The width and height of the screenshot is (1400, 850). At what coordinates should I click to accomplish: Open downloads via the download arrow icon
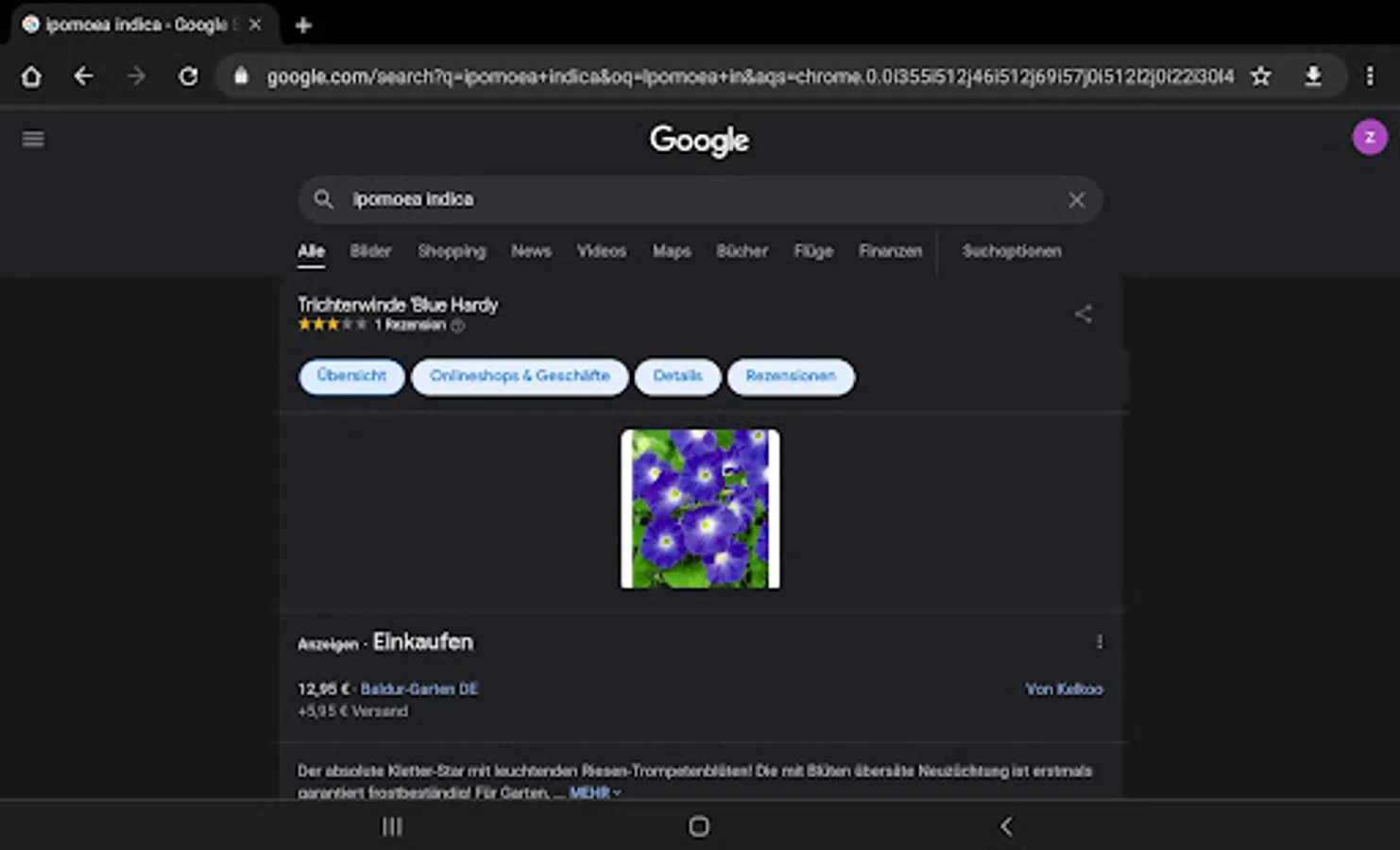point(1313,76)
